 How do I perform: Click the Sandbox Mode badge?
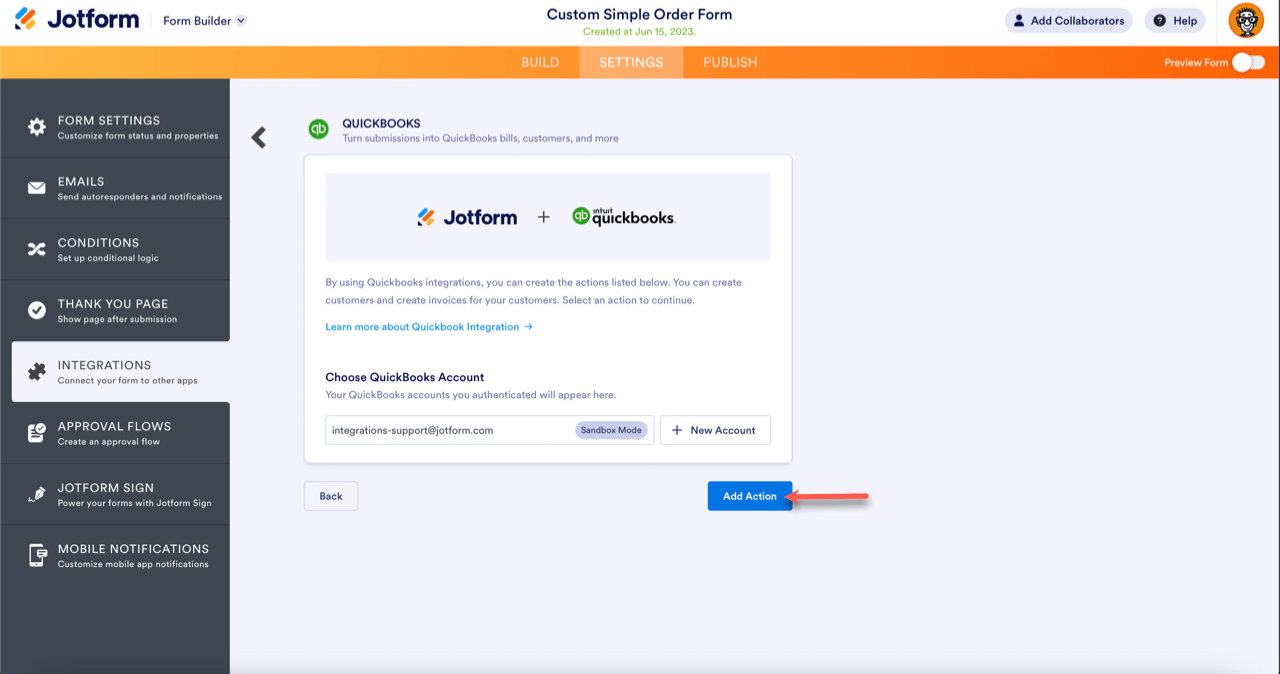click(x=612, y=430)
